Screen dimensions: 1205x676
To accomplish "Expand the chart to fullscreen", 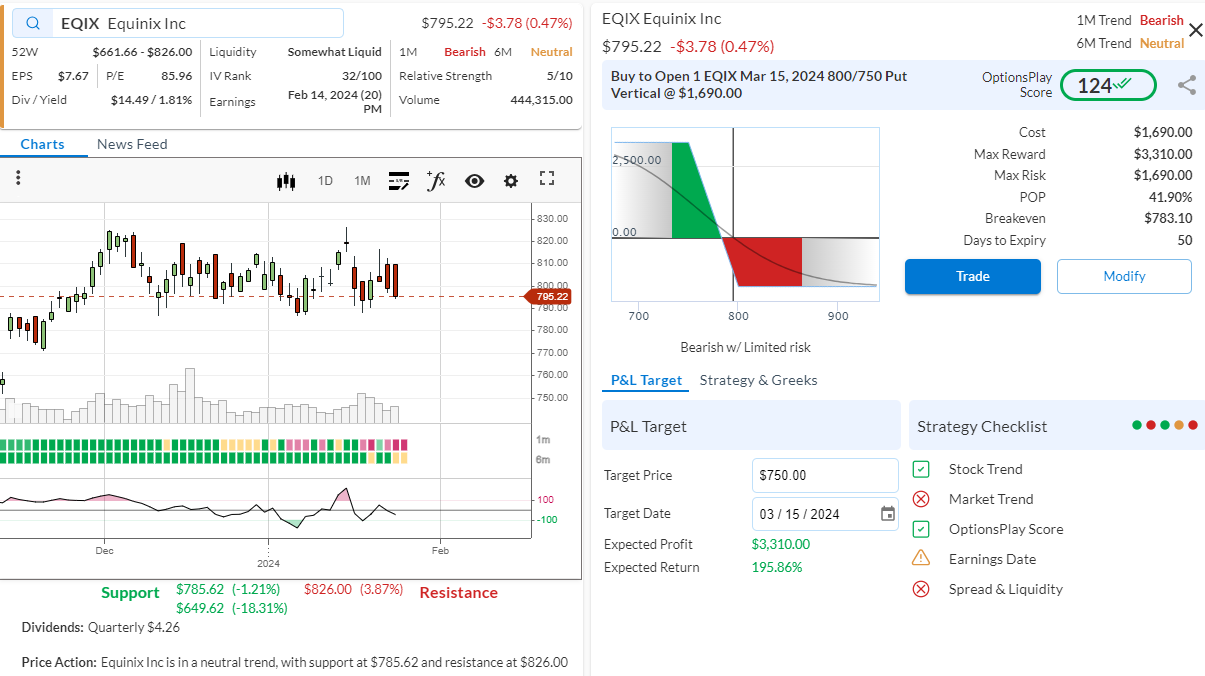I will click(547, 179).
